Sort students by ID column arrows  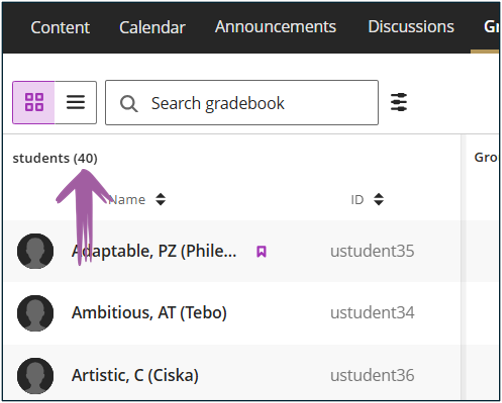[379, 199]
